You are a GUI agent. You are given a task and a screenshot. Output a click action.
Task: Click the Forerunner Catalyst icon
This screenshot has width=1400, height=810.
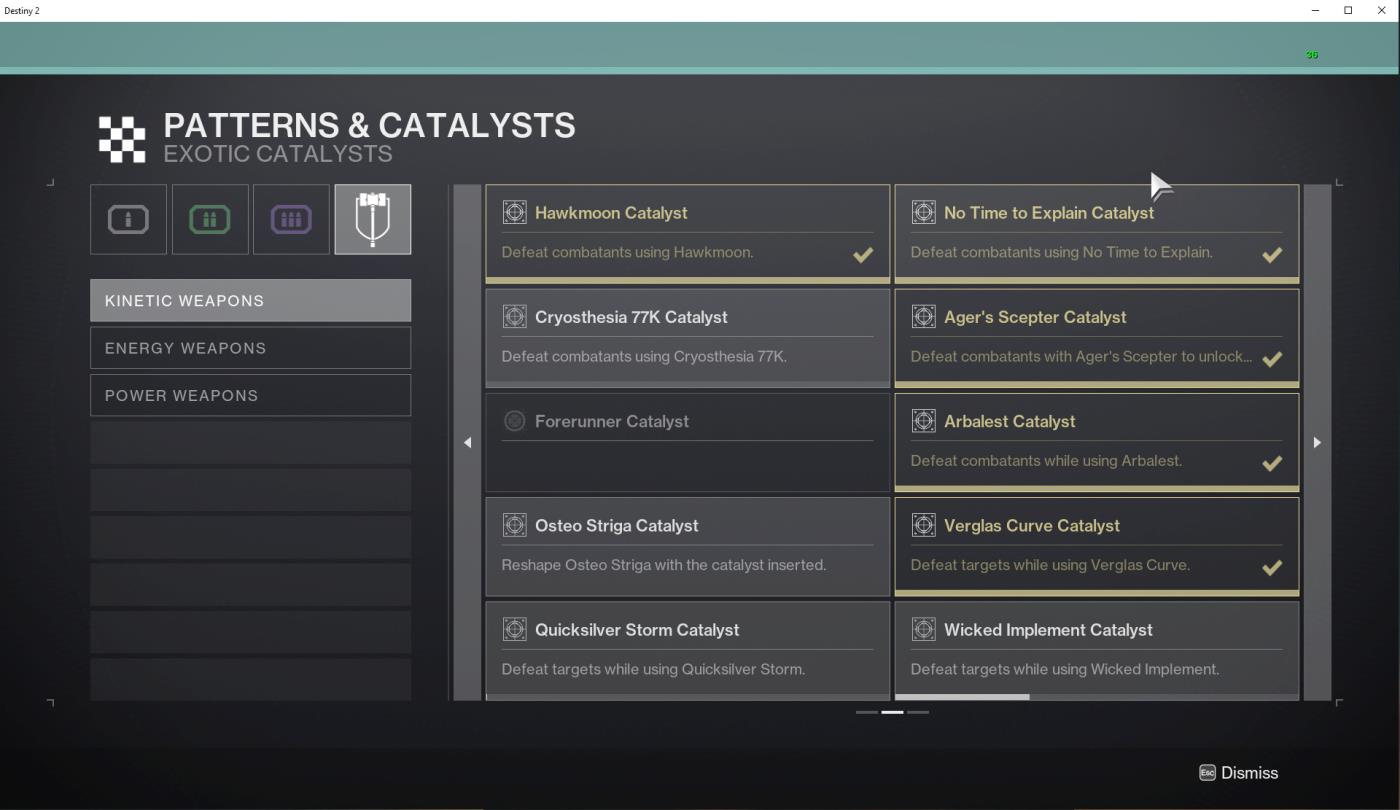point(514,421)
